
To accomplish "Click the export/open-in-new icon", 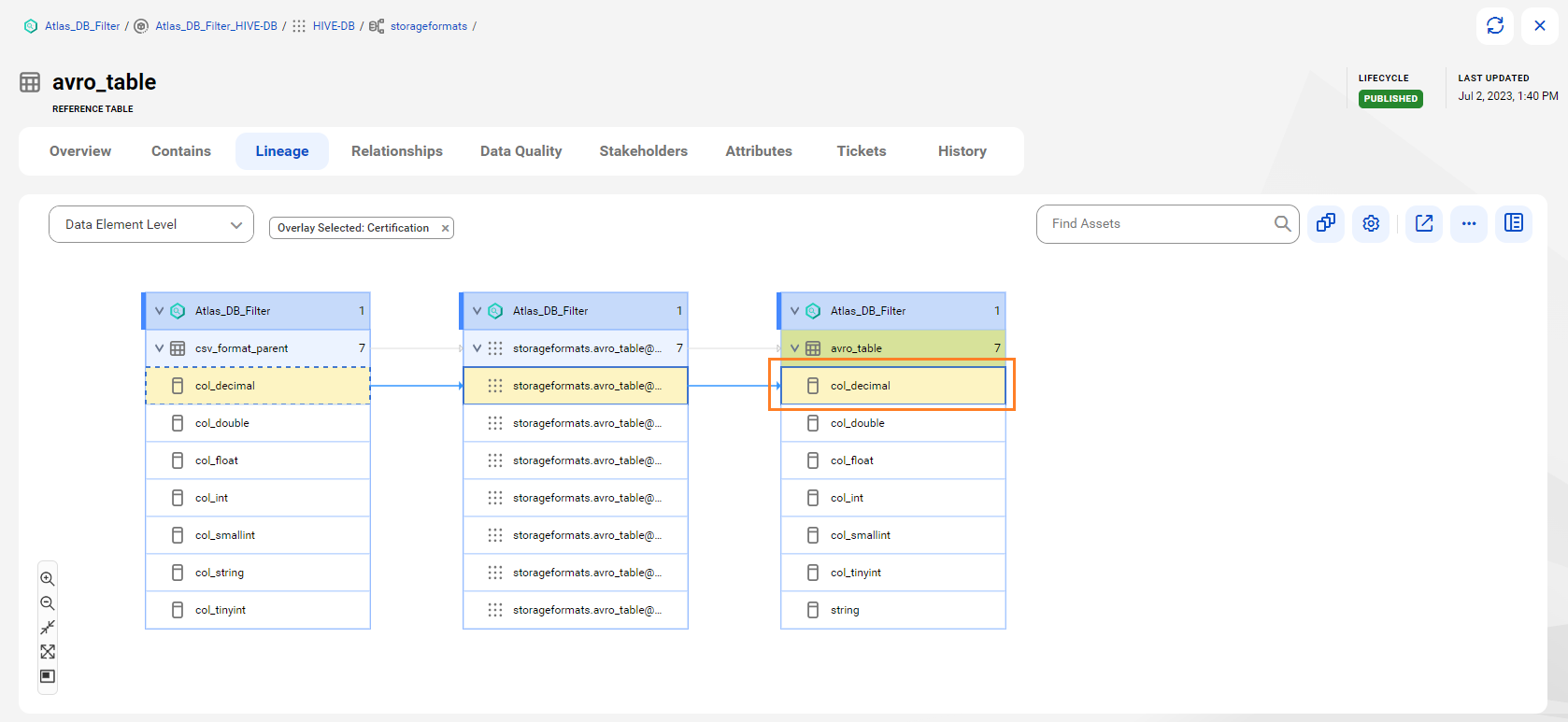I will point(1424,223).
